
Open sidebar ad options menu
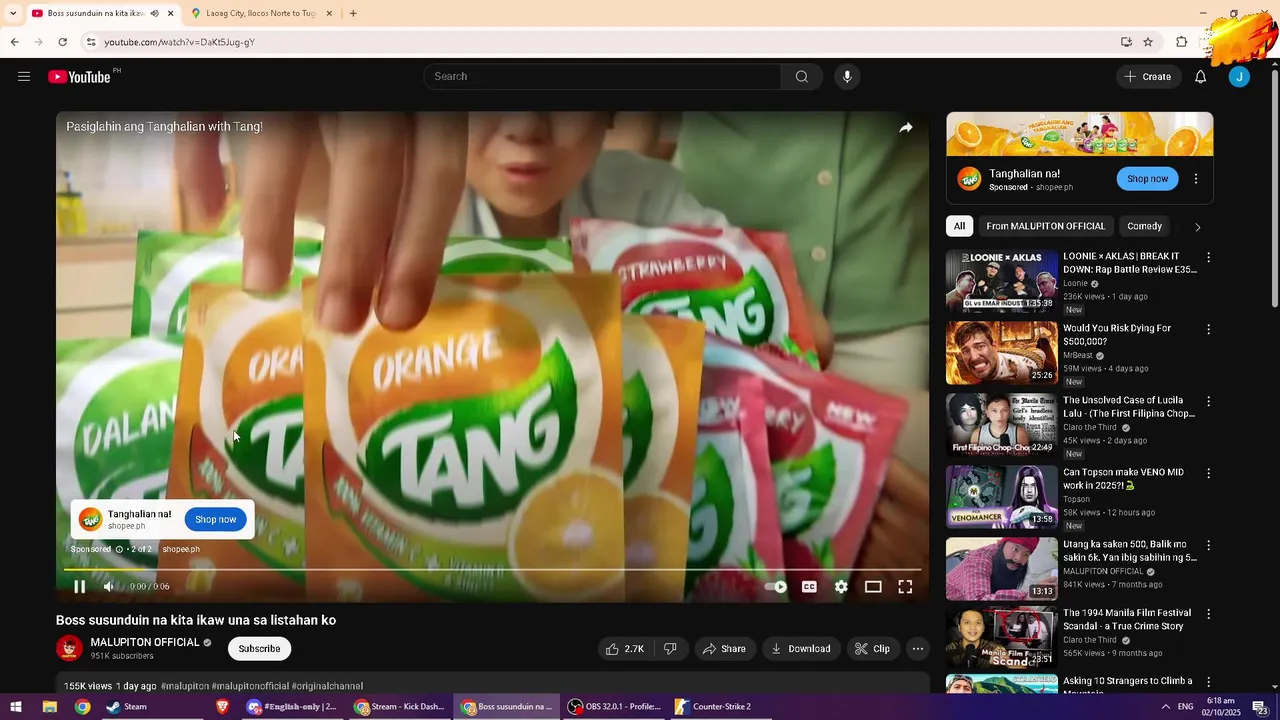pyautogui.click(x=1196, y=179)
